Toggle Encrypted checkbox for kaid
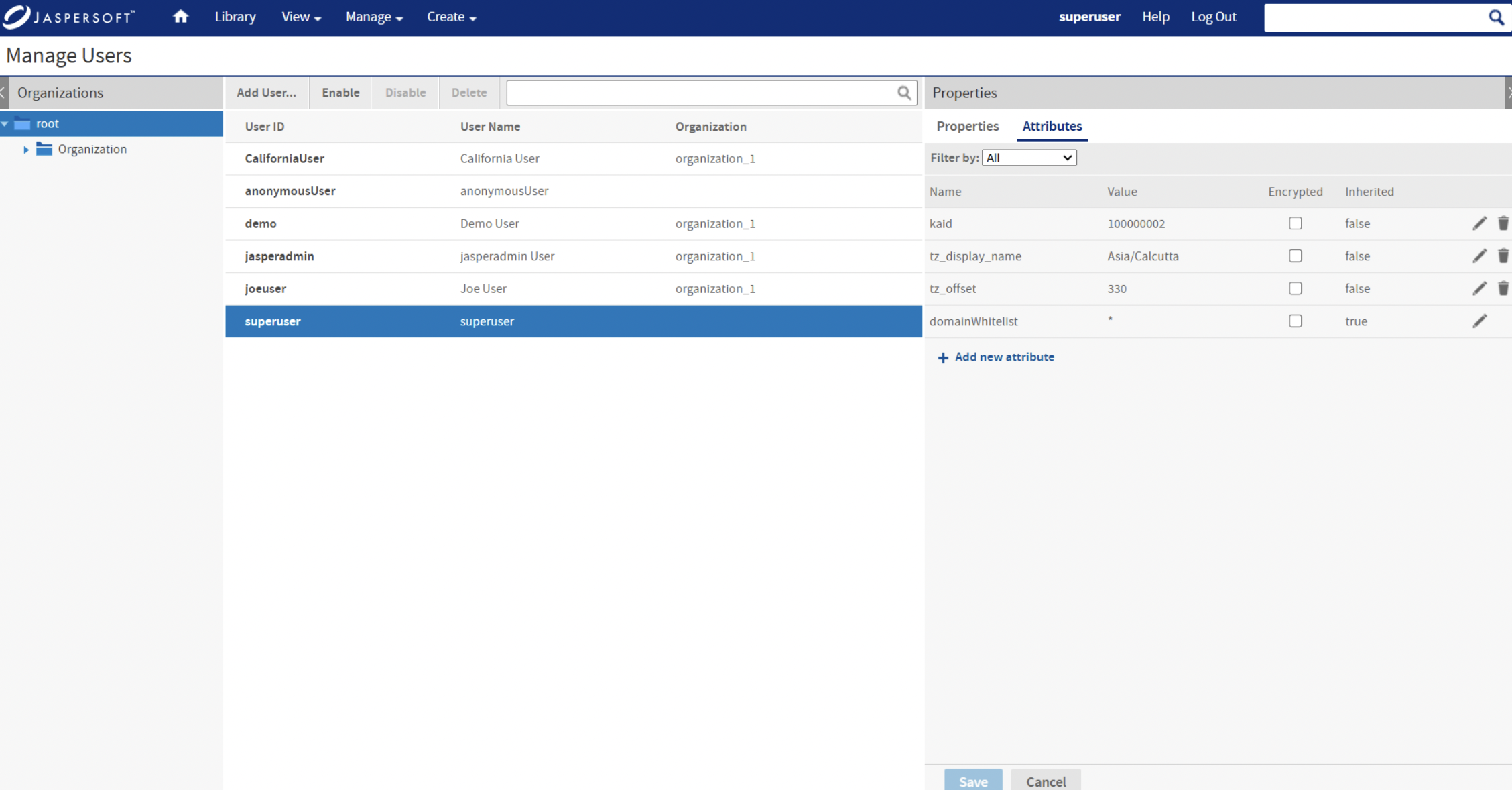The width and height of the screenshot is (1512, 790). pos(1295,223)
